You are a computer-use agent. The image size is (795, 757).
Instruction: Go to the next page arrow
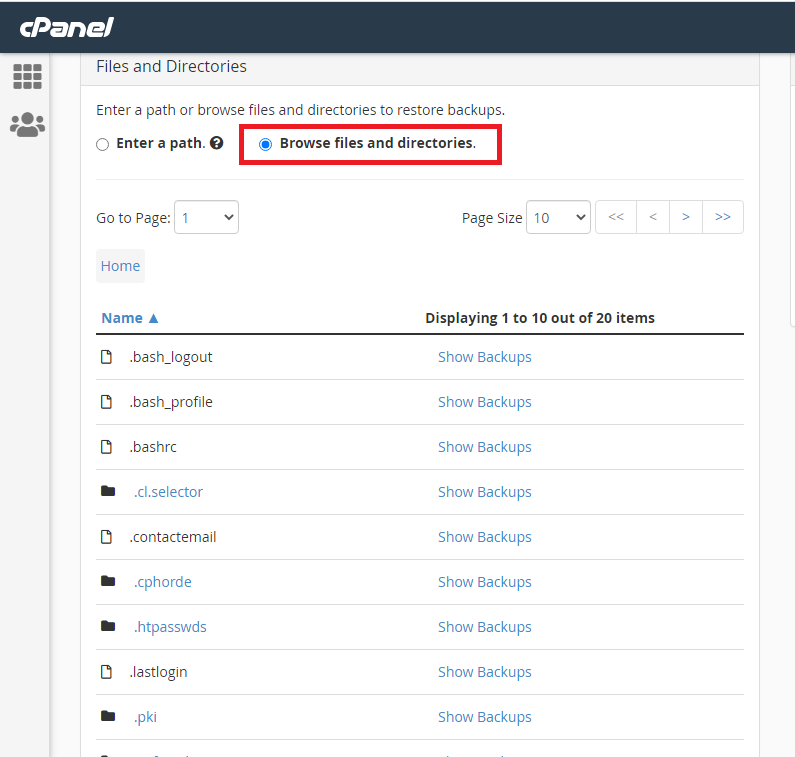click(x=686, y=217)
